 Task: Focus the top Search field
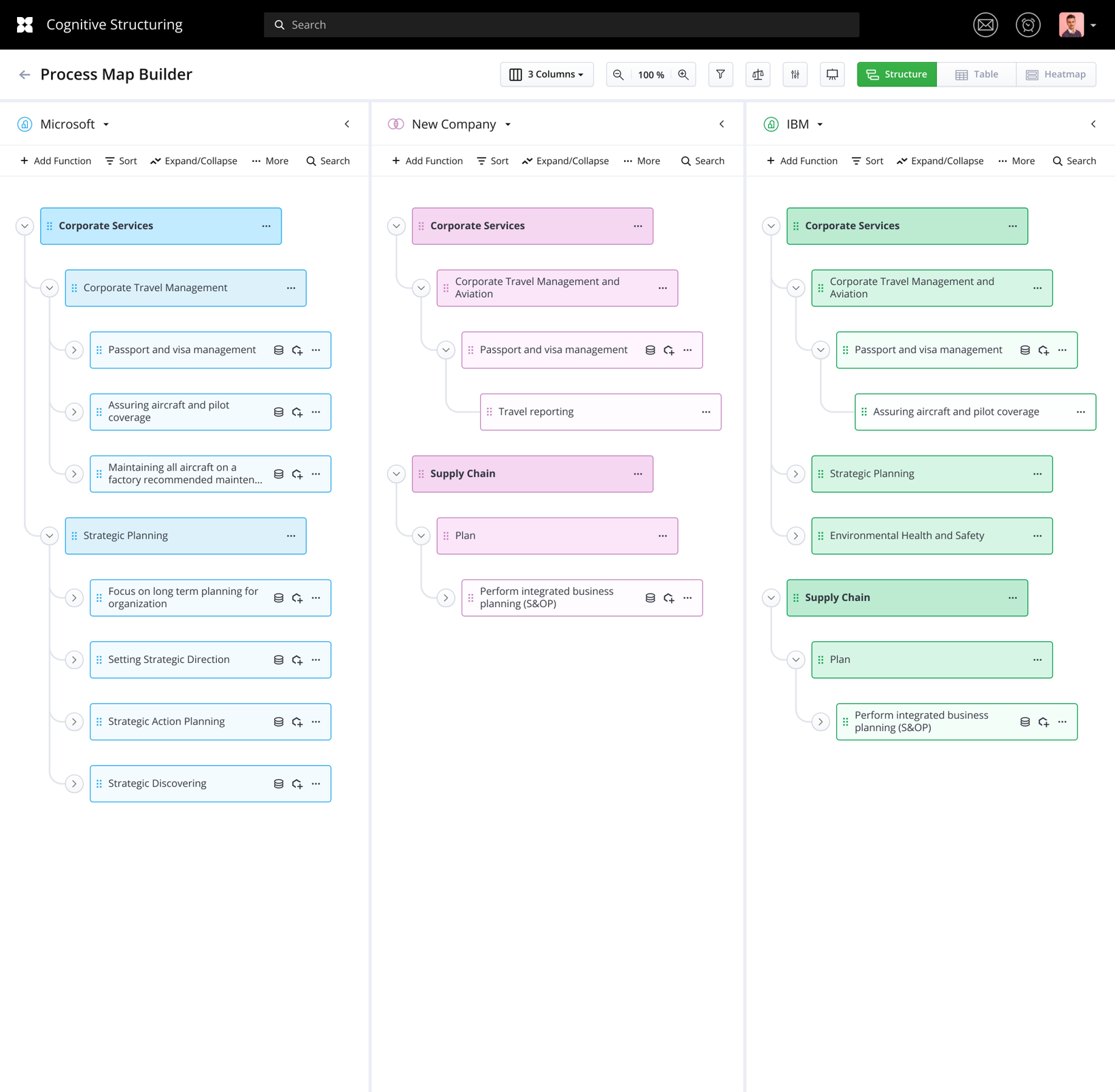(x=562, y=25)
